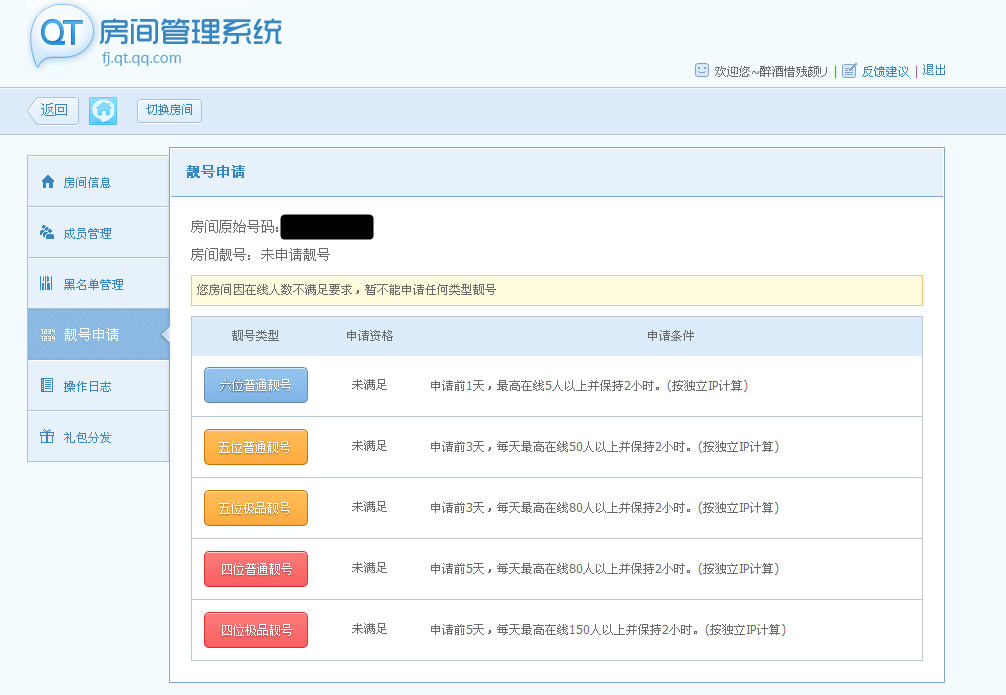This screenshot has width=1006, height=695.
Task: Click the 申请前3天 80人以上 condition text
Action: [x=604, y=508]
